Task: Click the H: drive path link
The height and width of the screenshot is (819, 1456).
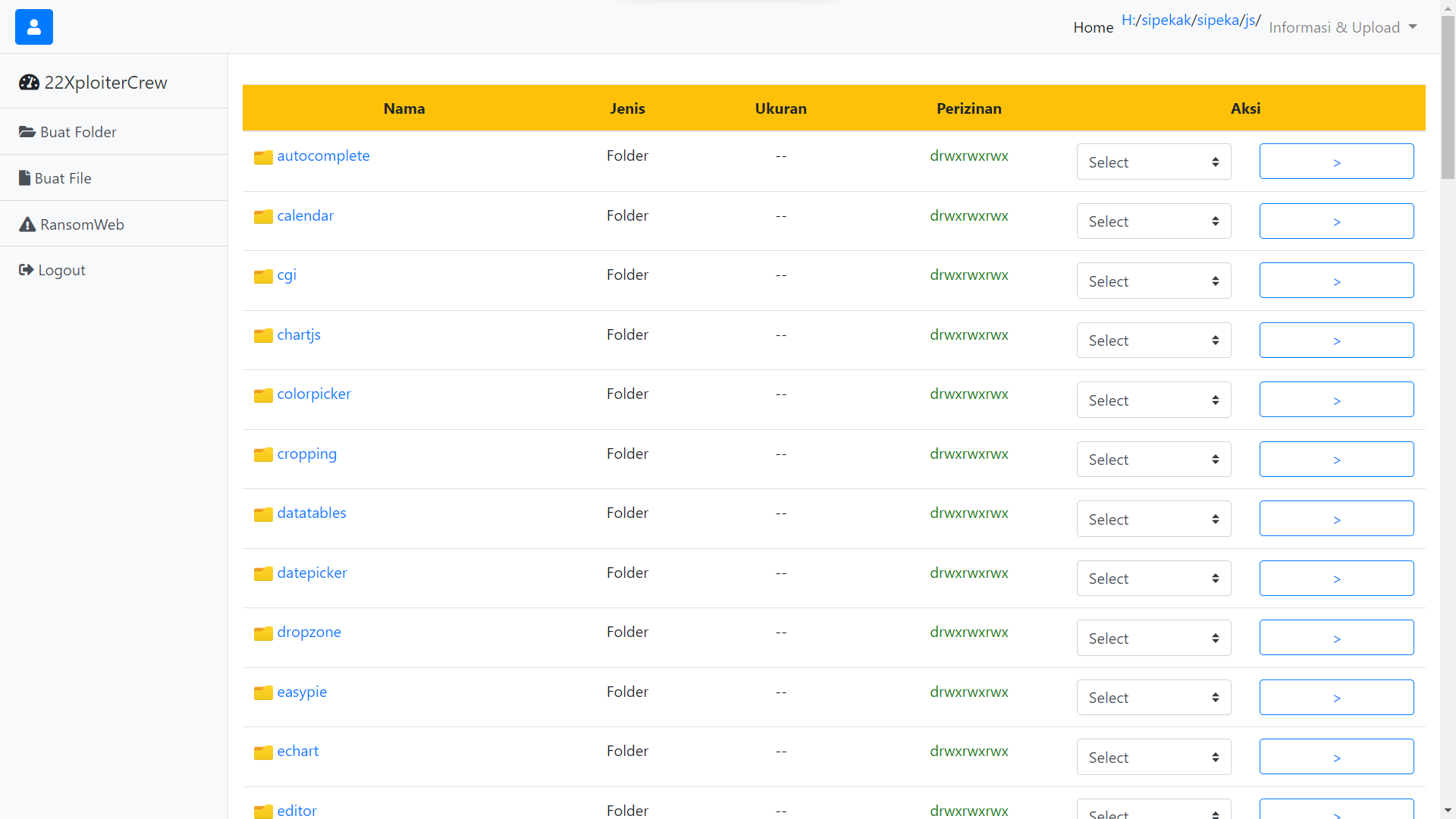Action: [1128, 20]
